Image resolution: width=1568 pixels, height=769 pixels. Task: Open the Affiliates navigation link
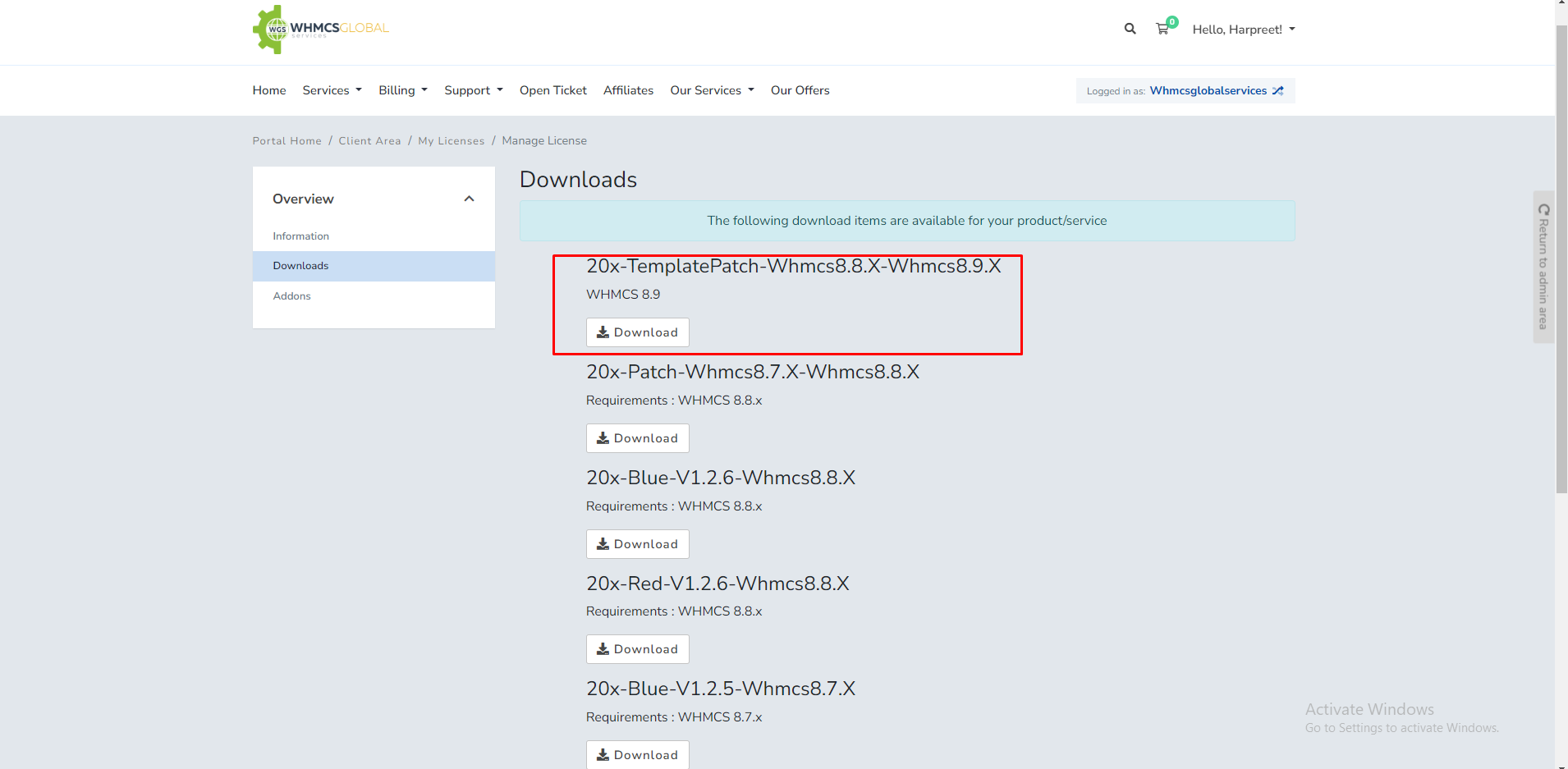click(628, 90)
